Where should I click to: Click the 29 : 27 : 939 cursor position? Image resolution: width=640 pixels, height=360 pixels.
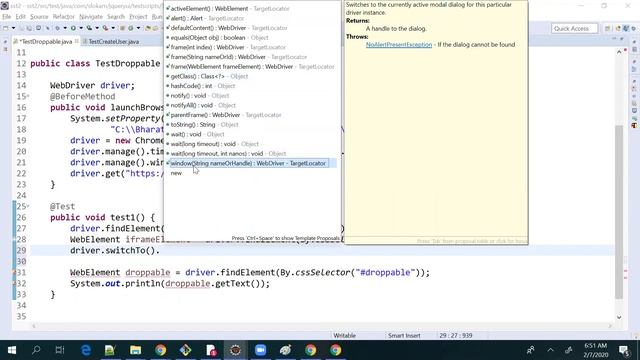[x=456, y=336]
